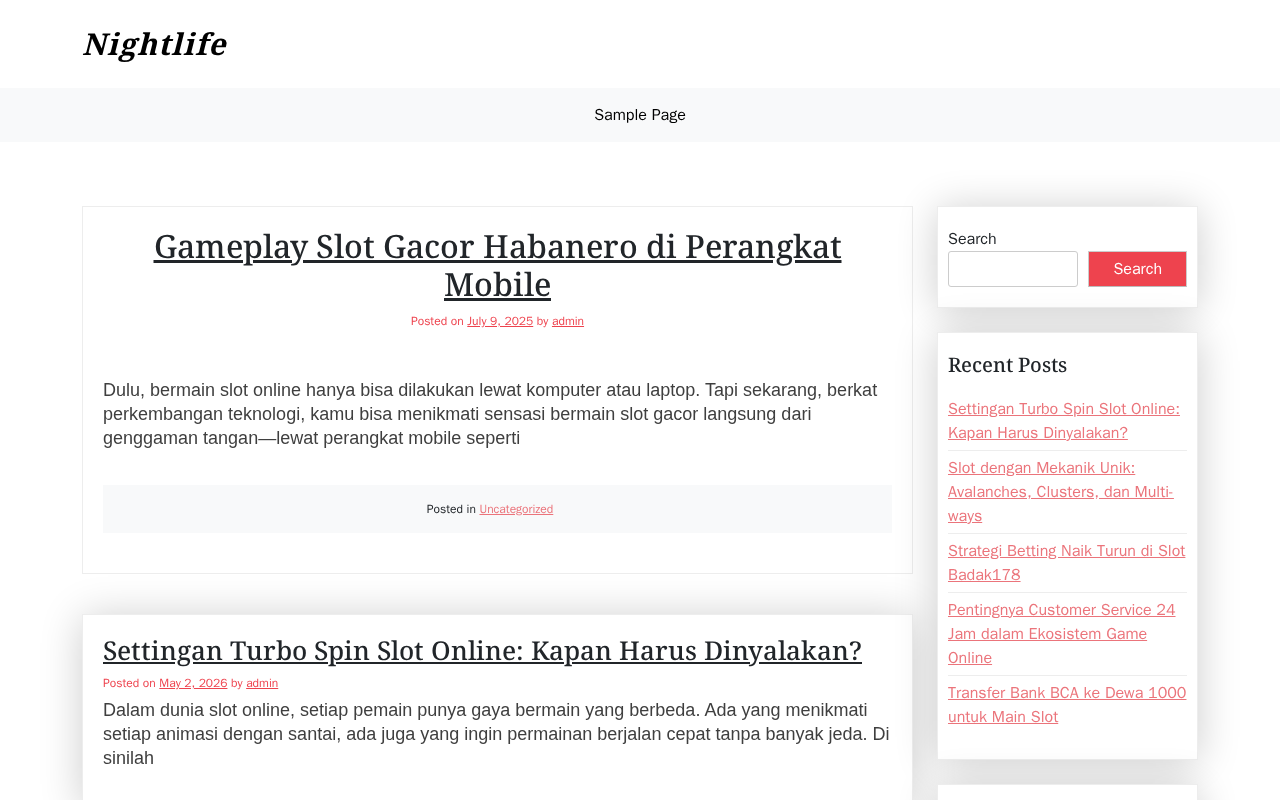Open Sample Page in the navigation menu

[640, 115]
